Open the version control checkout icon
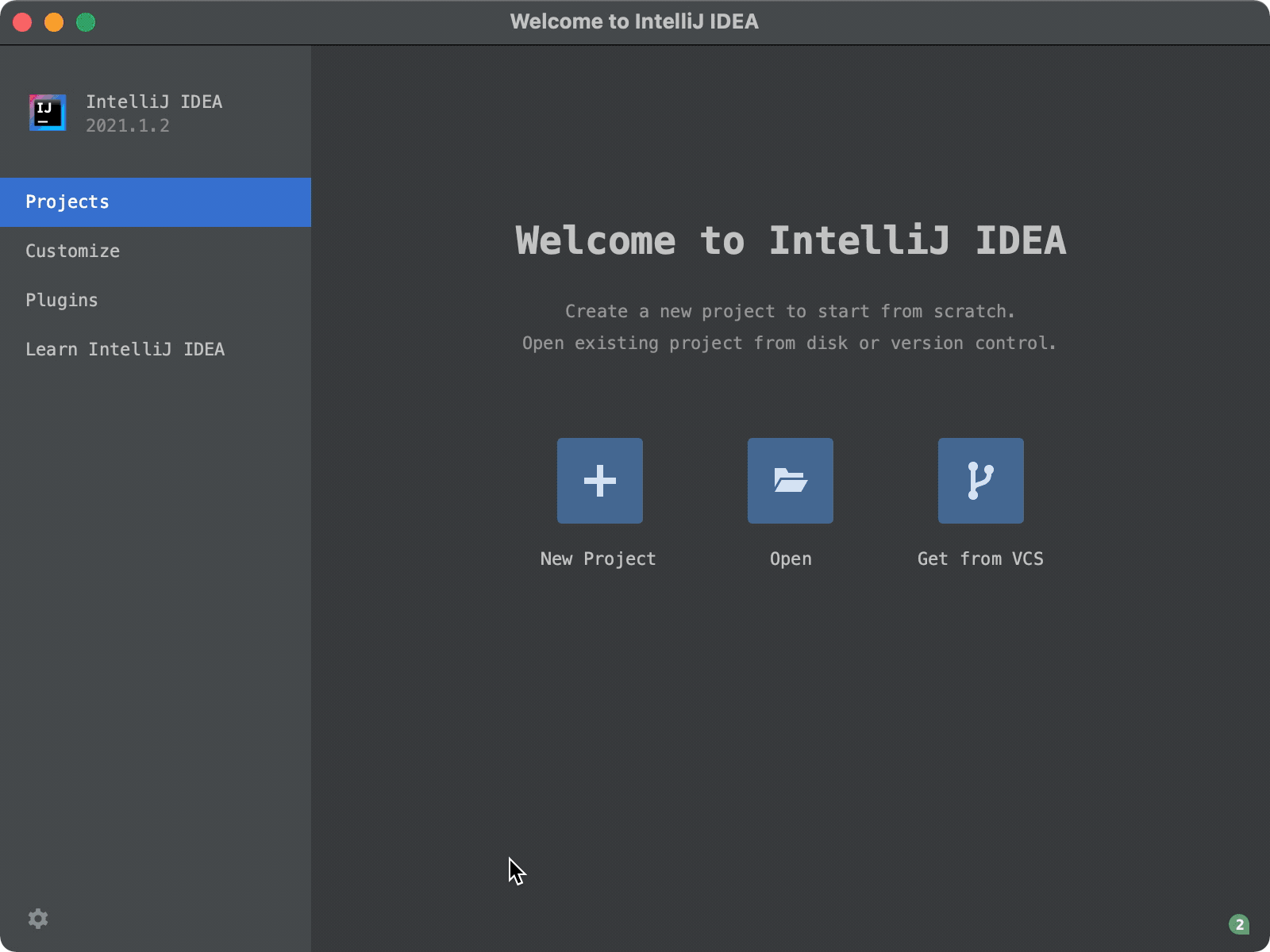Screen dimensions: 1270x952 [980, 481]
